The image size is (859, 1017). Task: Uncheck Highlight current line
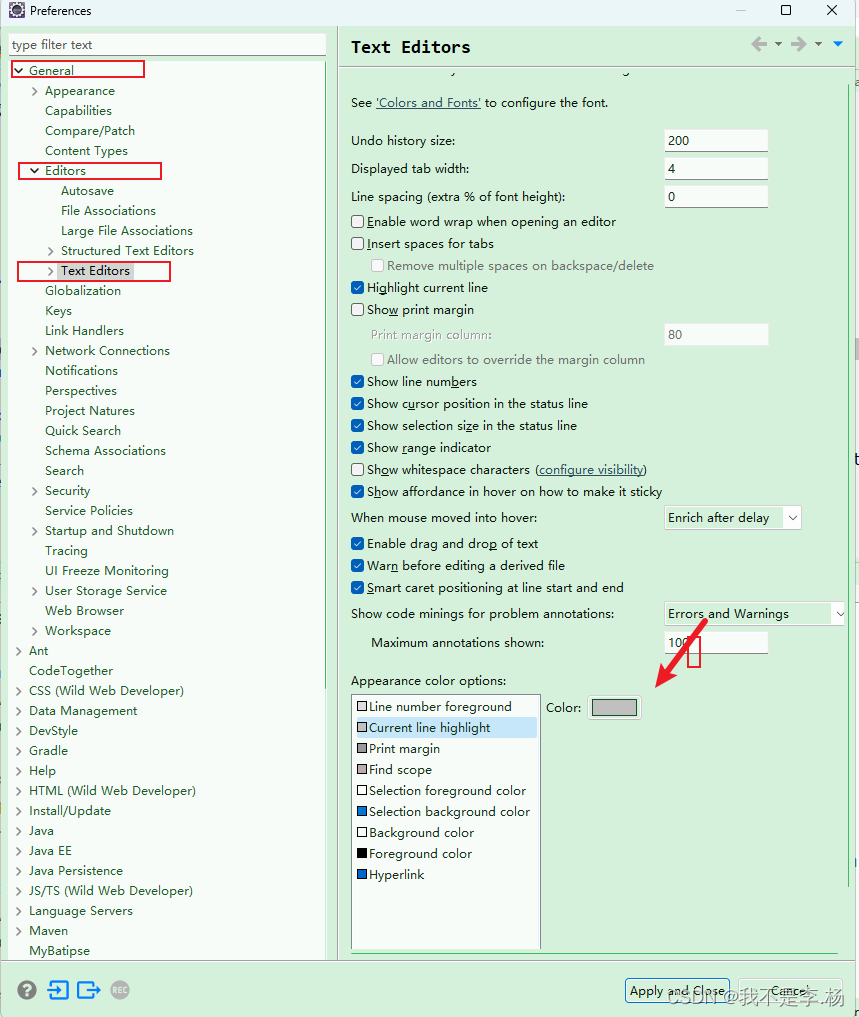(x=357, y=287)
